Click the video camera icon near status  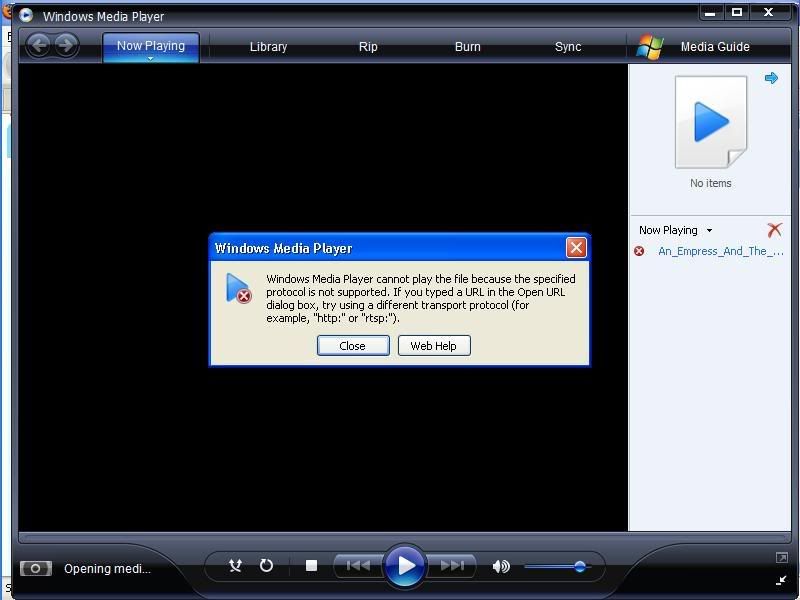(x=36, y=568)
